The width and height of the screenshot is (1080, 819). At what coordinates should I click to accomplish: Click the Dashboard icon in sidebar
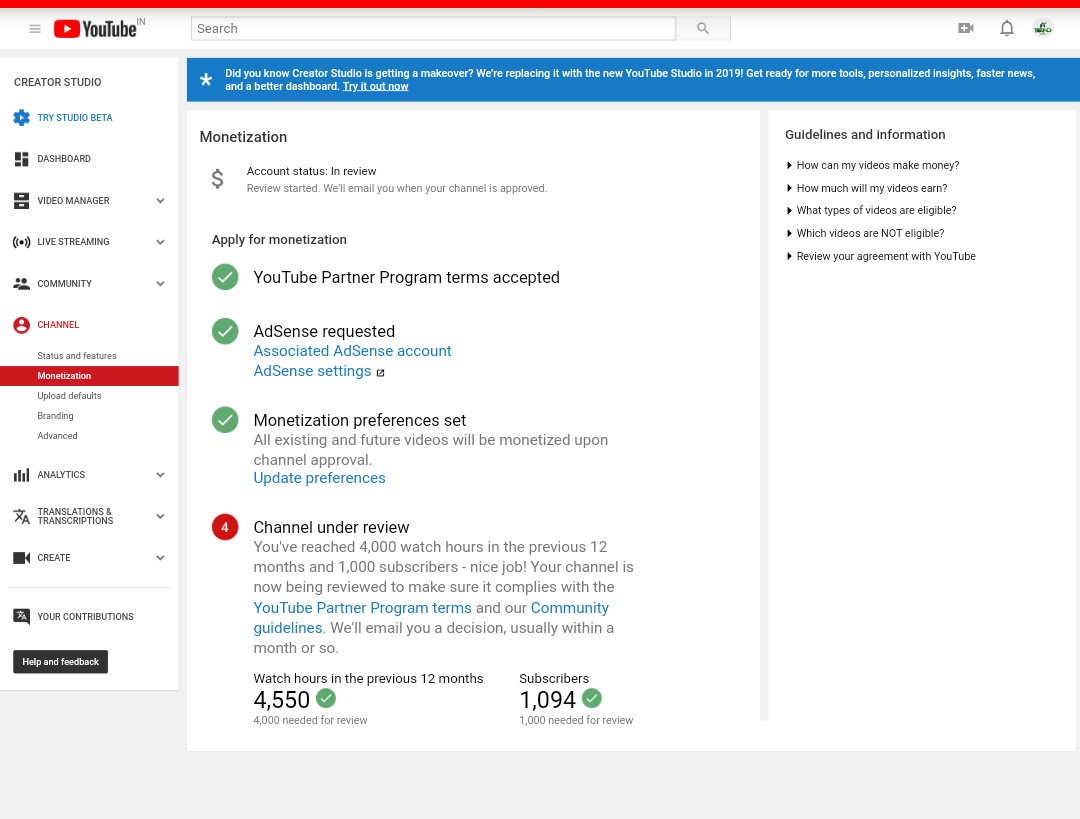tap(21, 159)
